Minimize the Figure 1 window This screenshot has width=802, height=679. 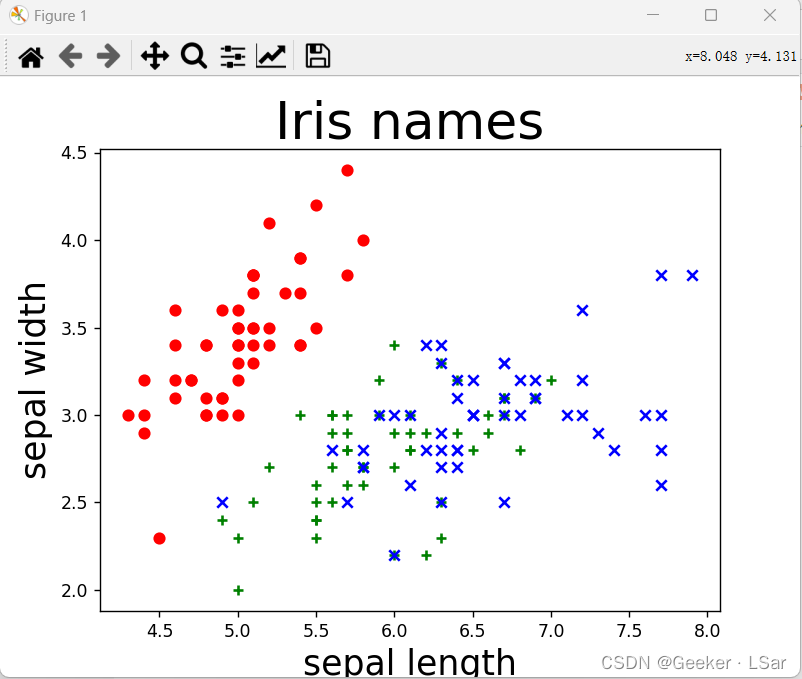pyautogui.click(x=653, y=15)
